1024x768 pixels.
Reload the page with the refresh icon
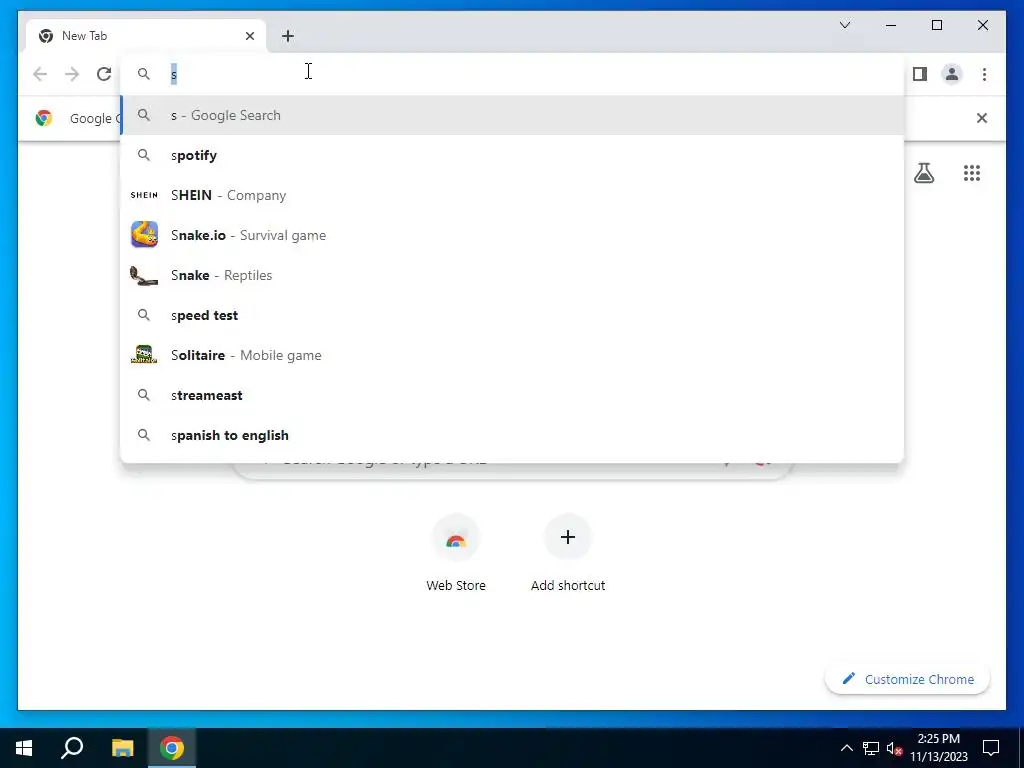[x=104, y=74]
